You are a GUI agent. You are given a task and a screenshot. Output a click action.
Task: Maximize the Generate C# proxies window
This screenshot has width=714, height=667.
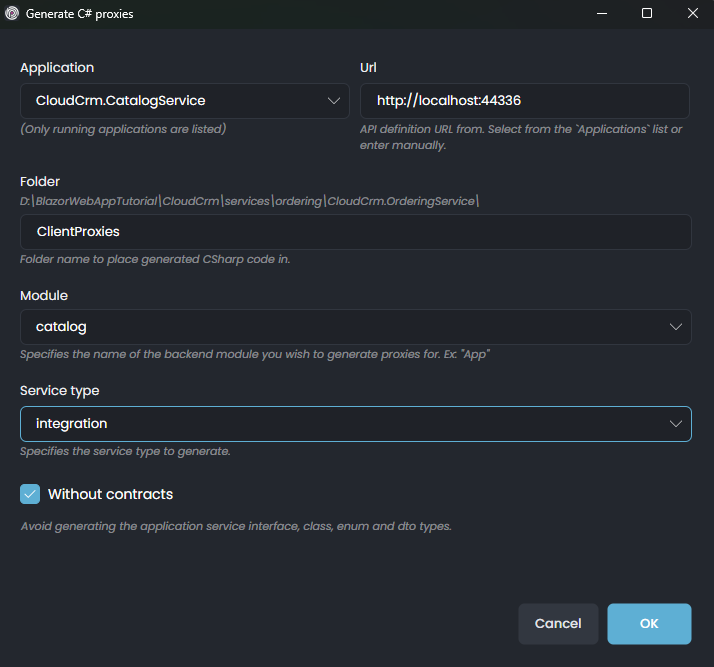647,14
